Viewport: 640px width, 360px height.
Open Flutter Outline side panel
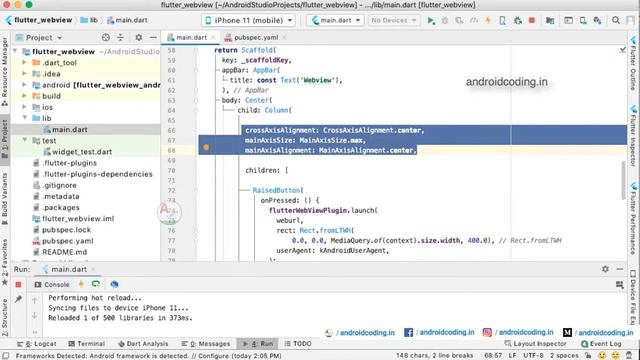(633, 63)
